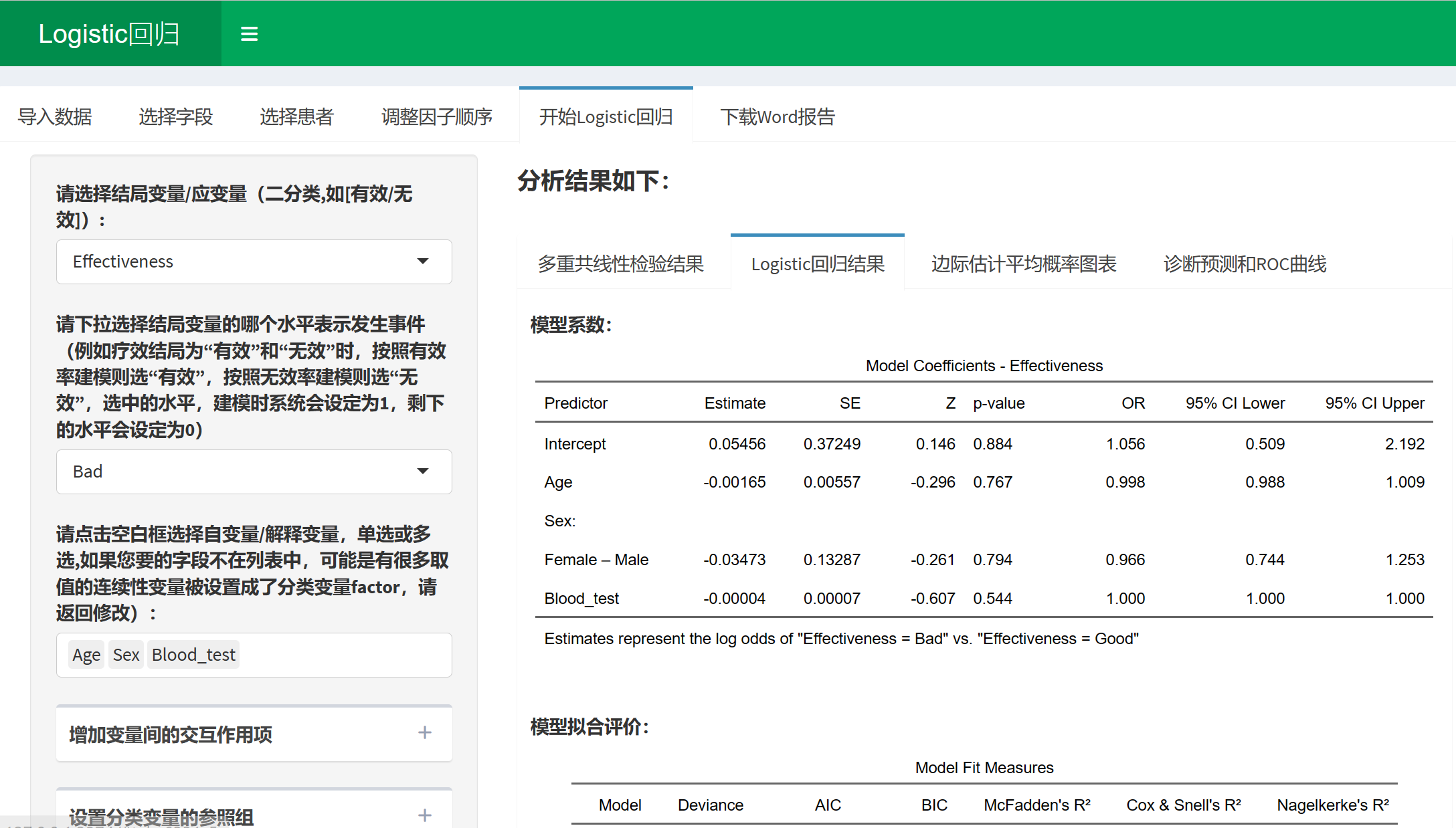1456x828 pixels.
Task: Select the 开始Logistic回归 tab
Action: click(x=606, y=117)
